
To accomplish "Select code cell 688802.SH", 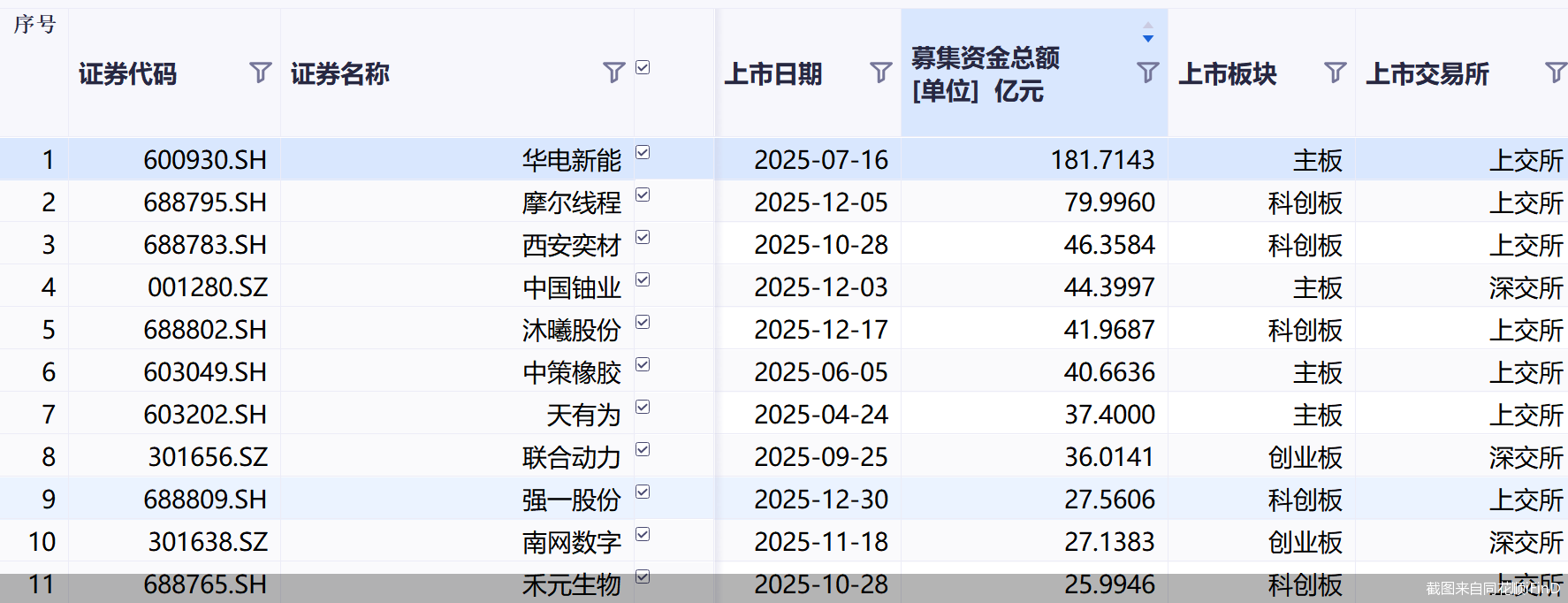I will pos(205,330).
